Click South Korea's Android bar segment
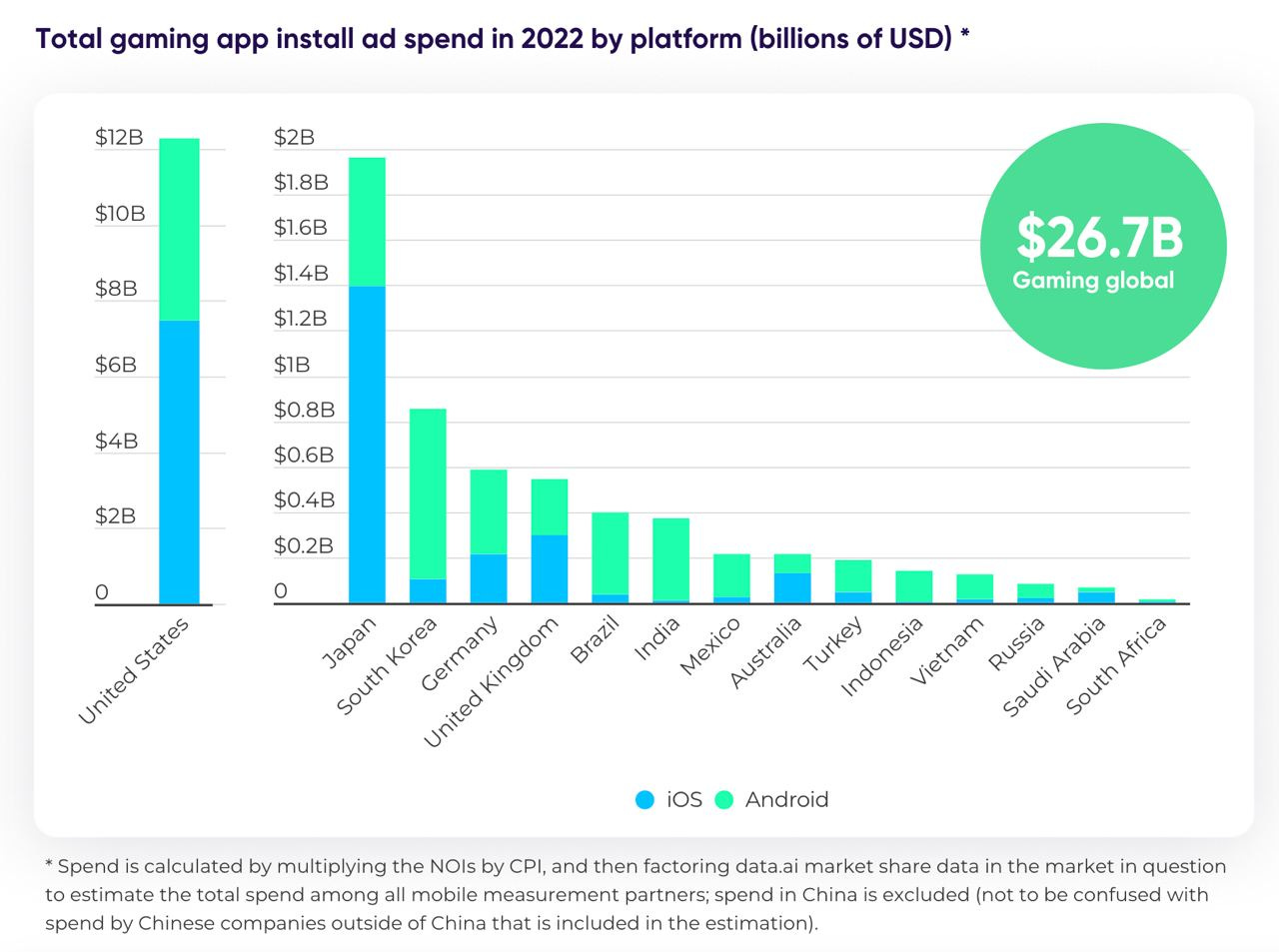 click(428, 493)
